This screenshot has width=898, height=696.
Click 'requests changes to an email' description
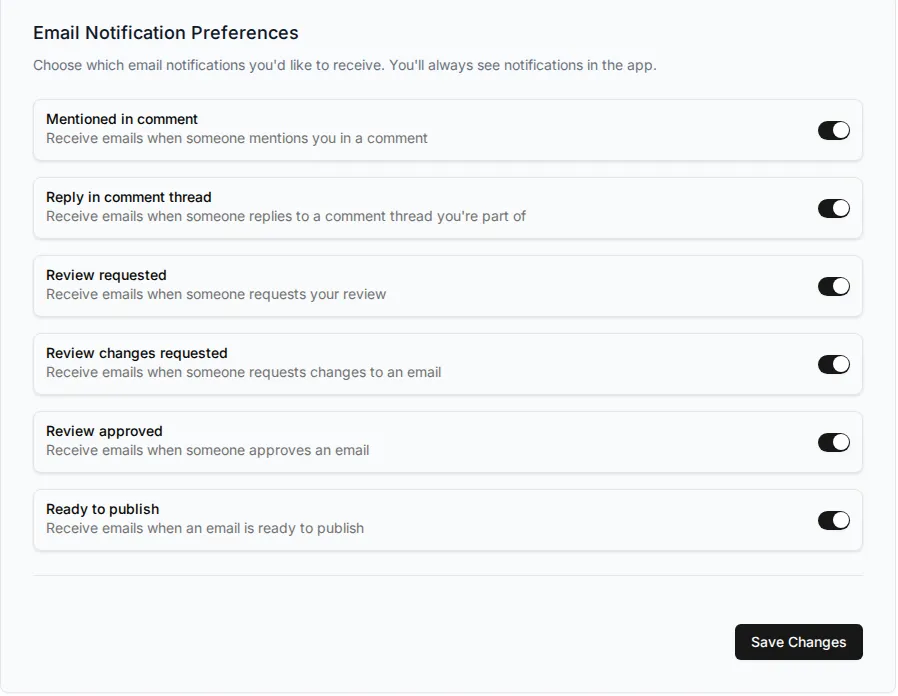pos(244,372)
